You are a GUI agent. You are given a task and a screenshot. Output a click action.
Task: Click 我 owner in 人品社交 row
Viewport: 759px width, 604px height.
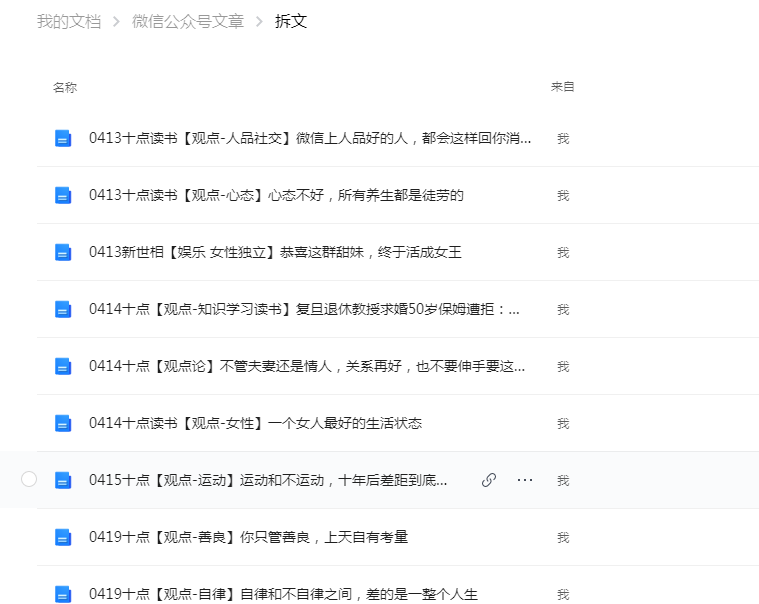pyautogui.click(x=563, y=139)
